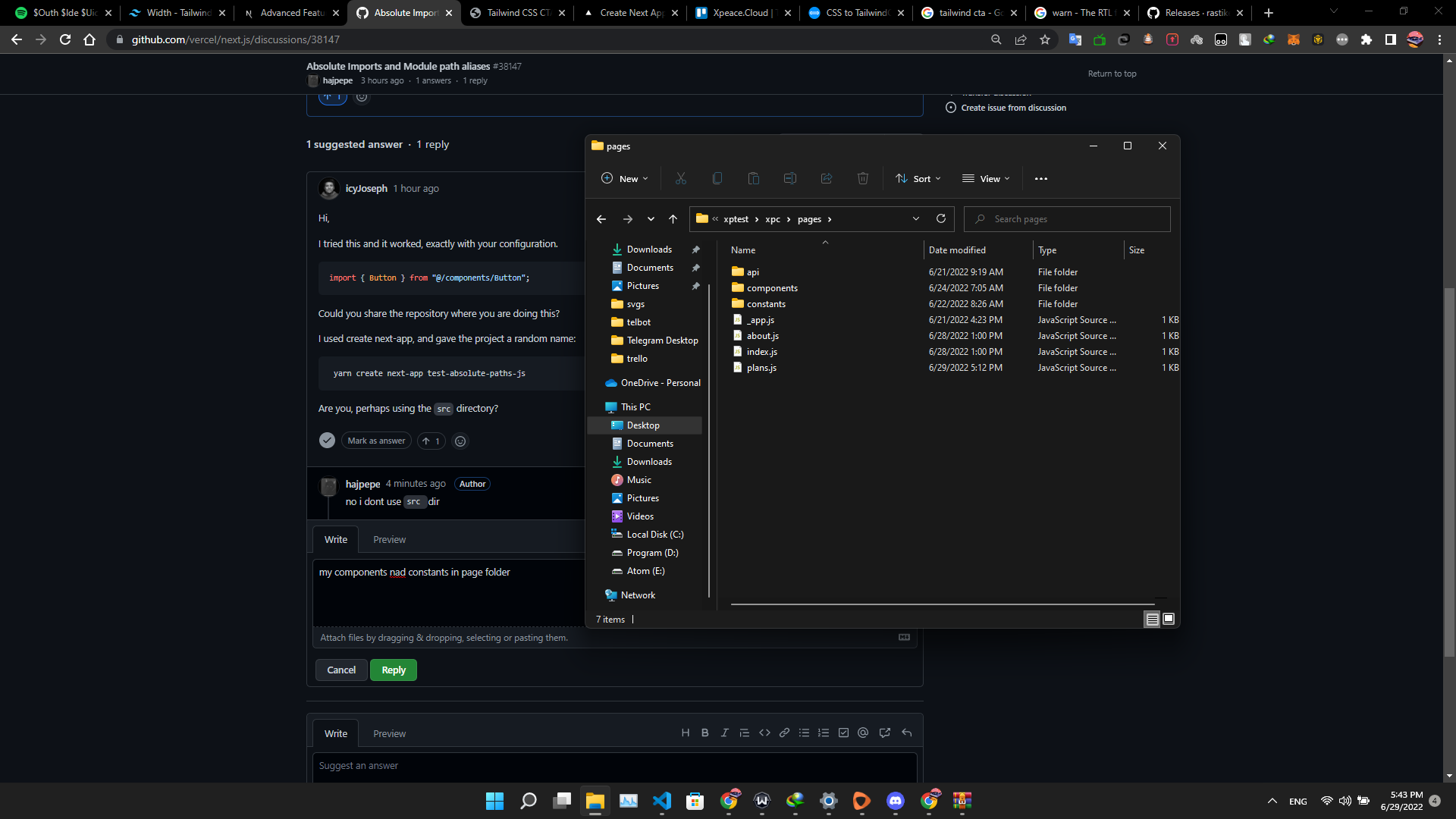The height and width of the screenshot is (819, 1456).
Task: Mark icyJoseph's comment as answer
Action: (x=375, y=441)
